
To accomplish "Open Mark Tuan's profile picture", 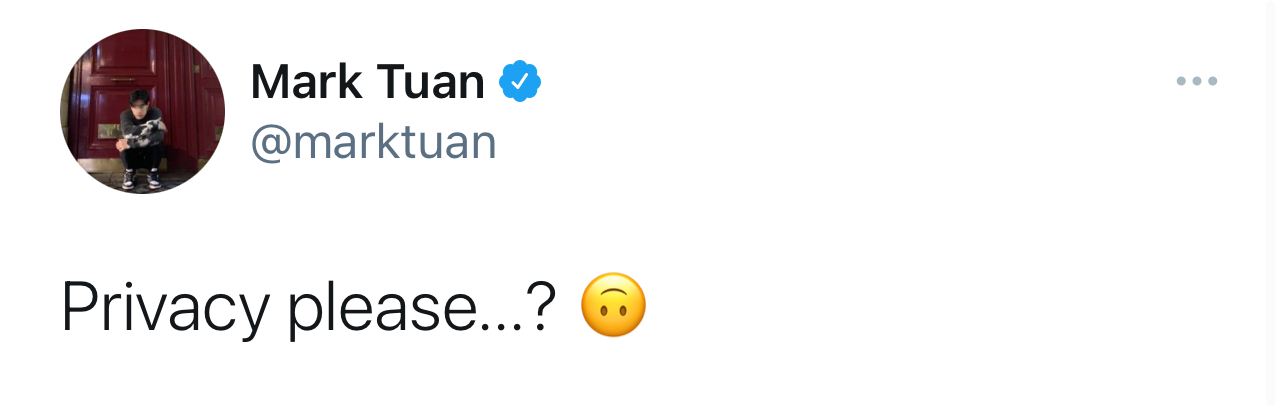I will click(142, 111).
